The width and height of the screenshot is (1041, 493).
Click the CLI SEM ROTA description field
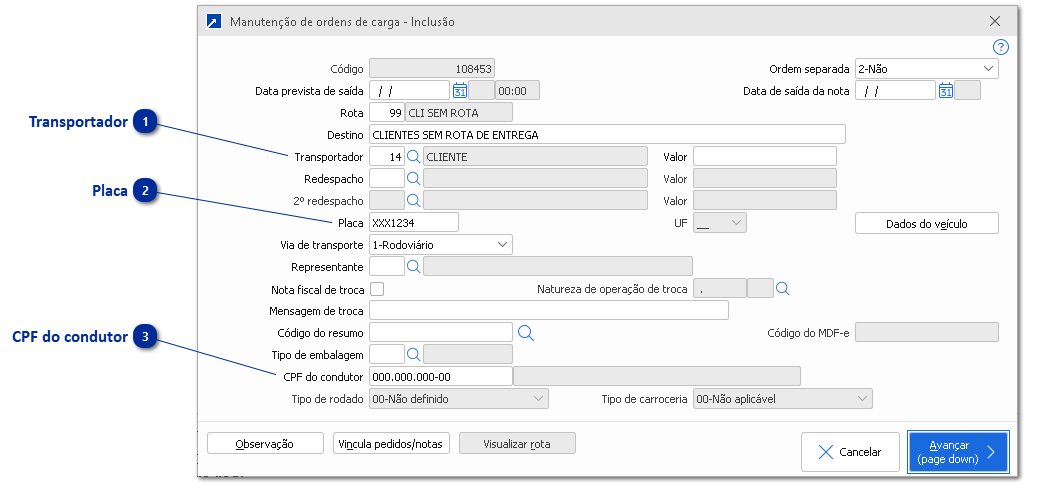click(459, 113)
